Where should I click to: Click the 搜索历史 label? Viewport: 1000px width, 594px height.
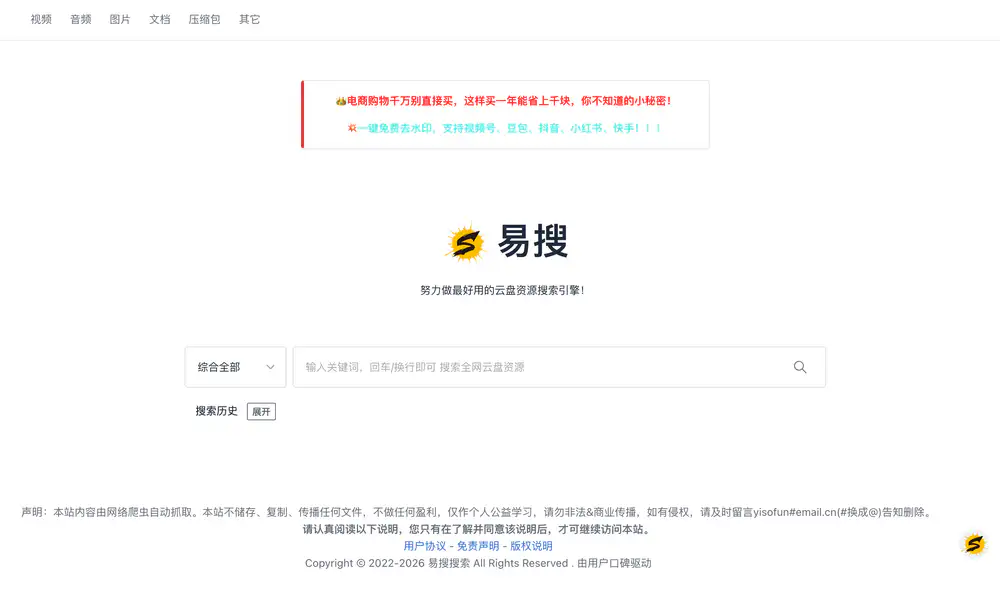[x=216, y=411]
